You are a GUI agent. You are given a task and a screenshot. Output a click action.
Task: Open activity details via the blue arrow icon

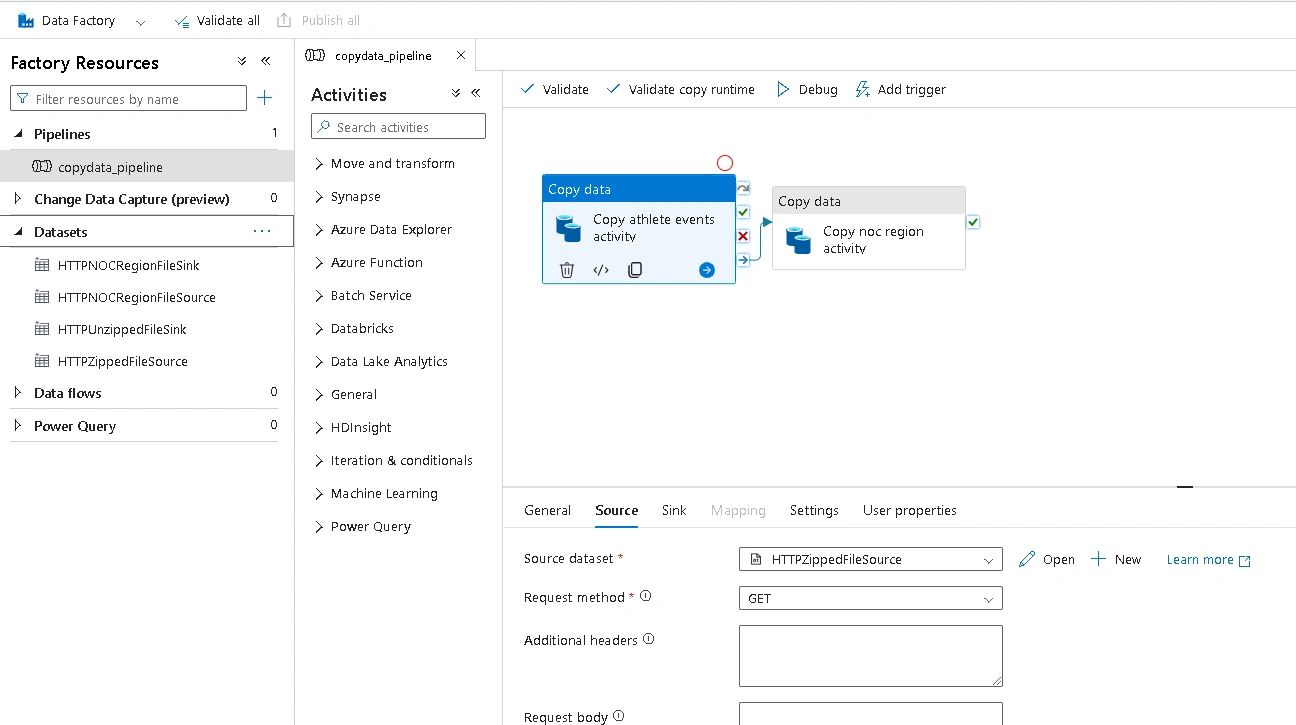click(706, 269)
